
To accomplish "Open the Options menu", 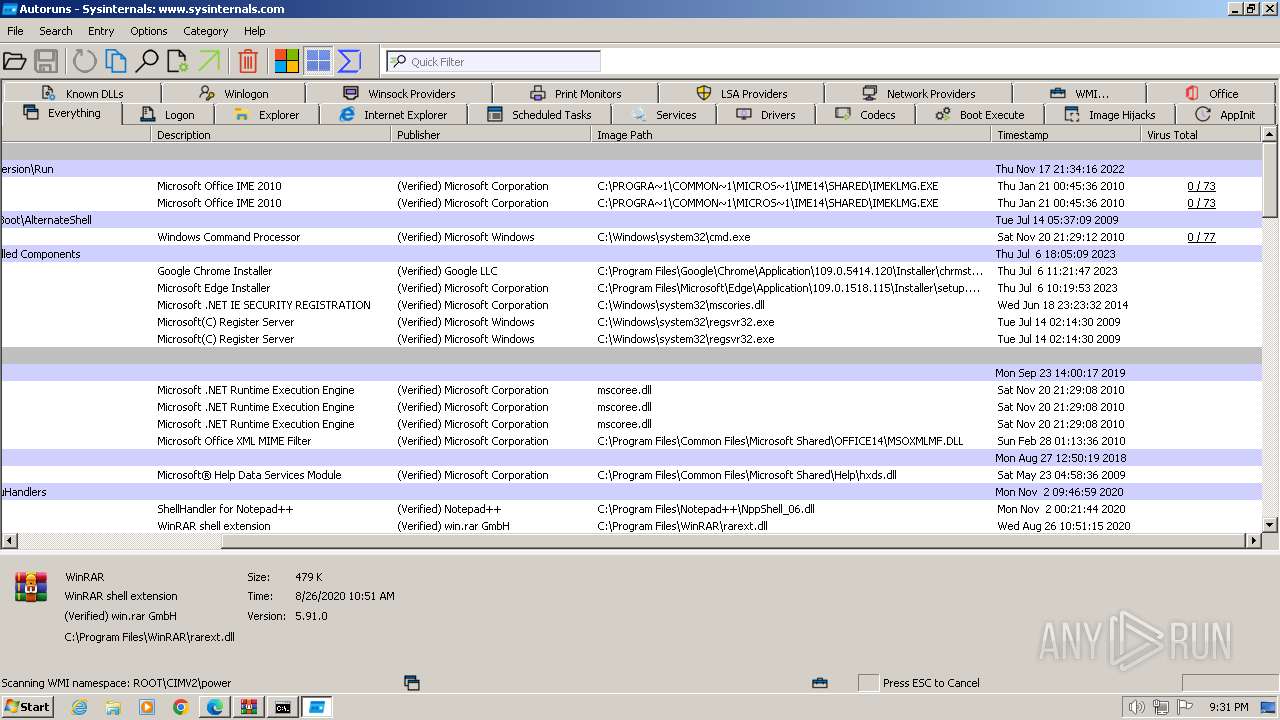I will (149, 31).
